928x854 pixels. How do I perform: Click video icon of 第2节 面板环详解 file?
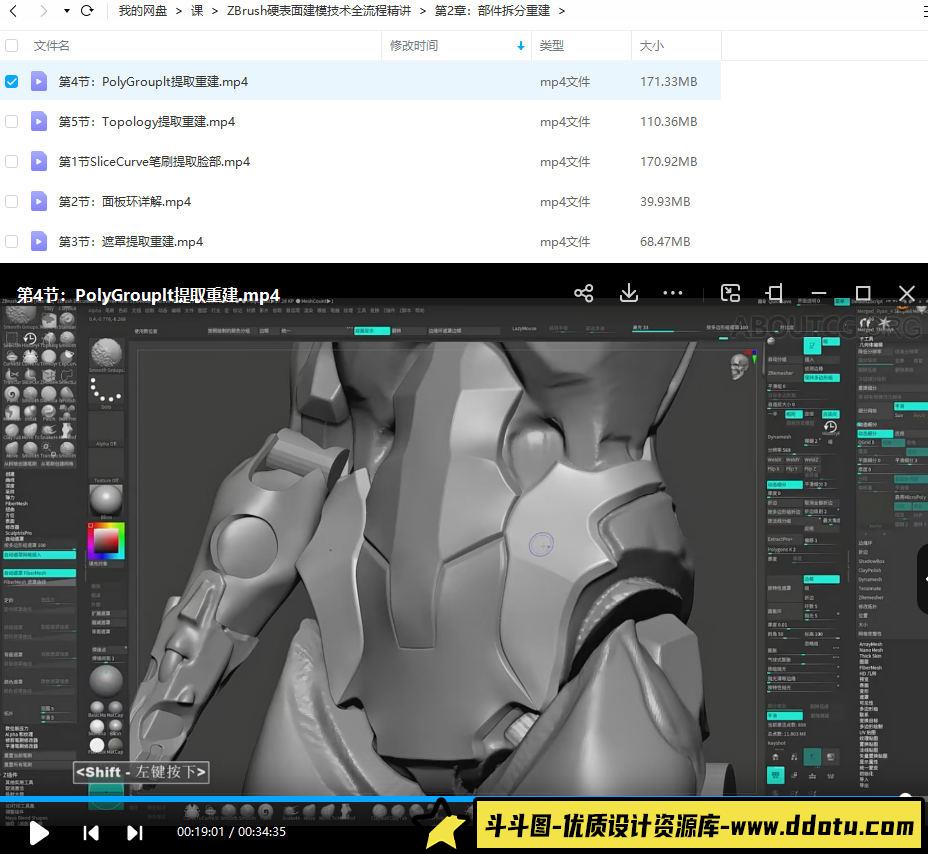(38, 201)
